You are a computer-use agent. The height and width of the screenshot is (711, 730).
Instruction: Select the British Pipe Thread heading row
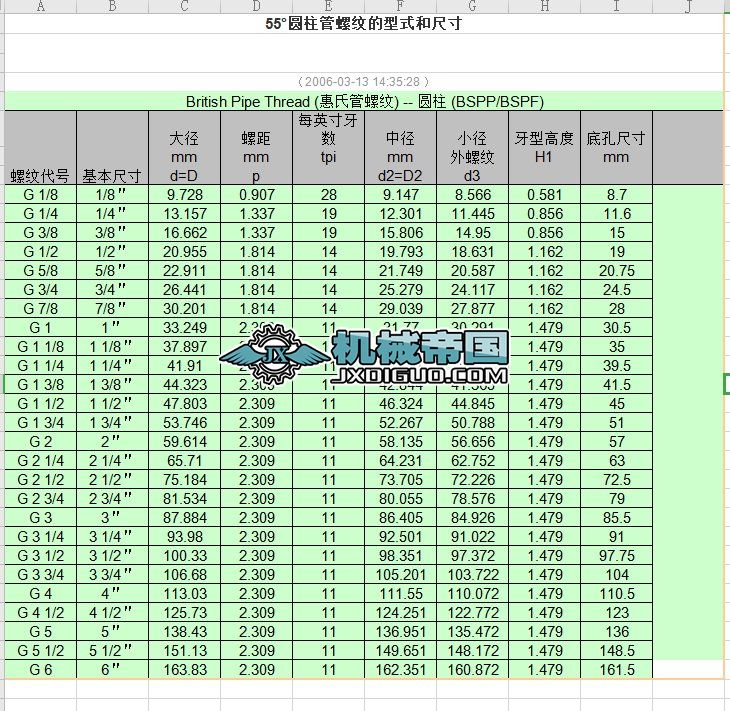[x=364, y=101]
